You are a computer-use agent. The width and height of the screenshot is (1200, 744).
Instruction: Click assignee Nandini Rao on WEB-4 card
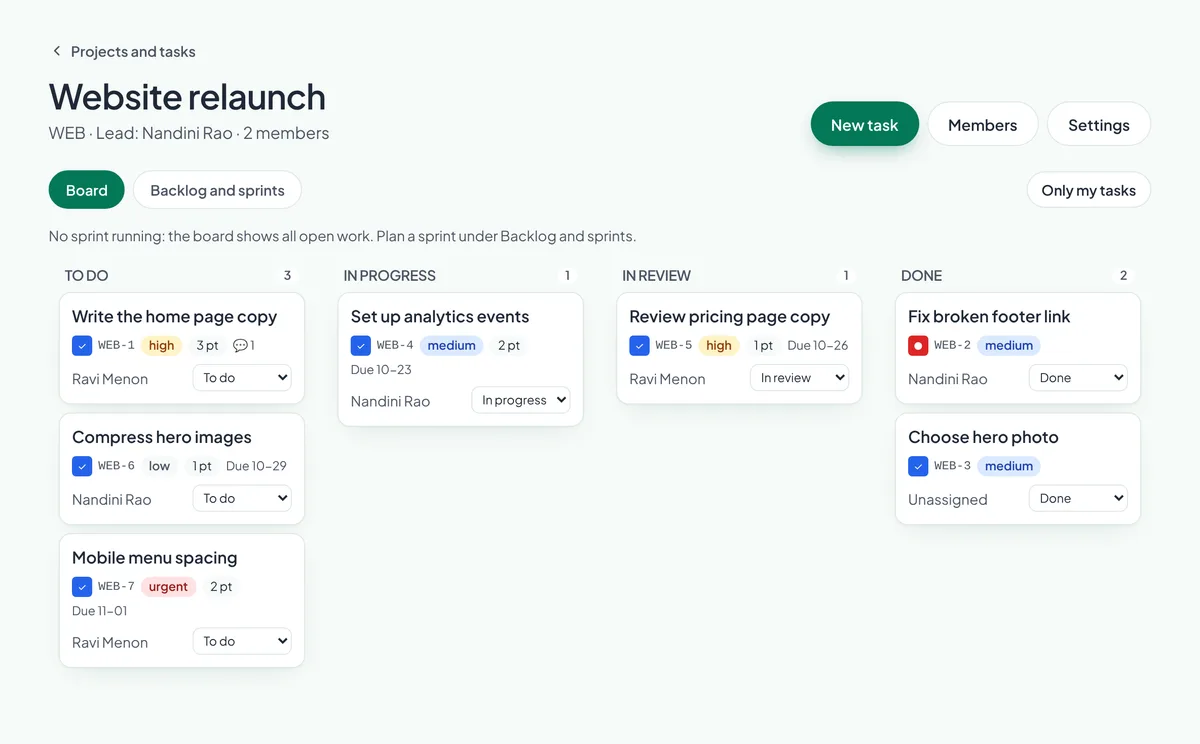[390, 401]
